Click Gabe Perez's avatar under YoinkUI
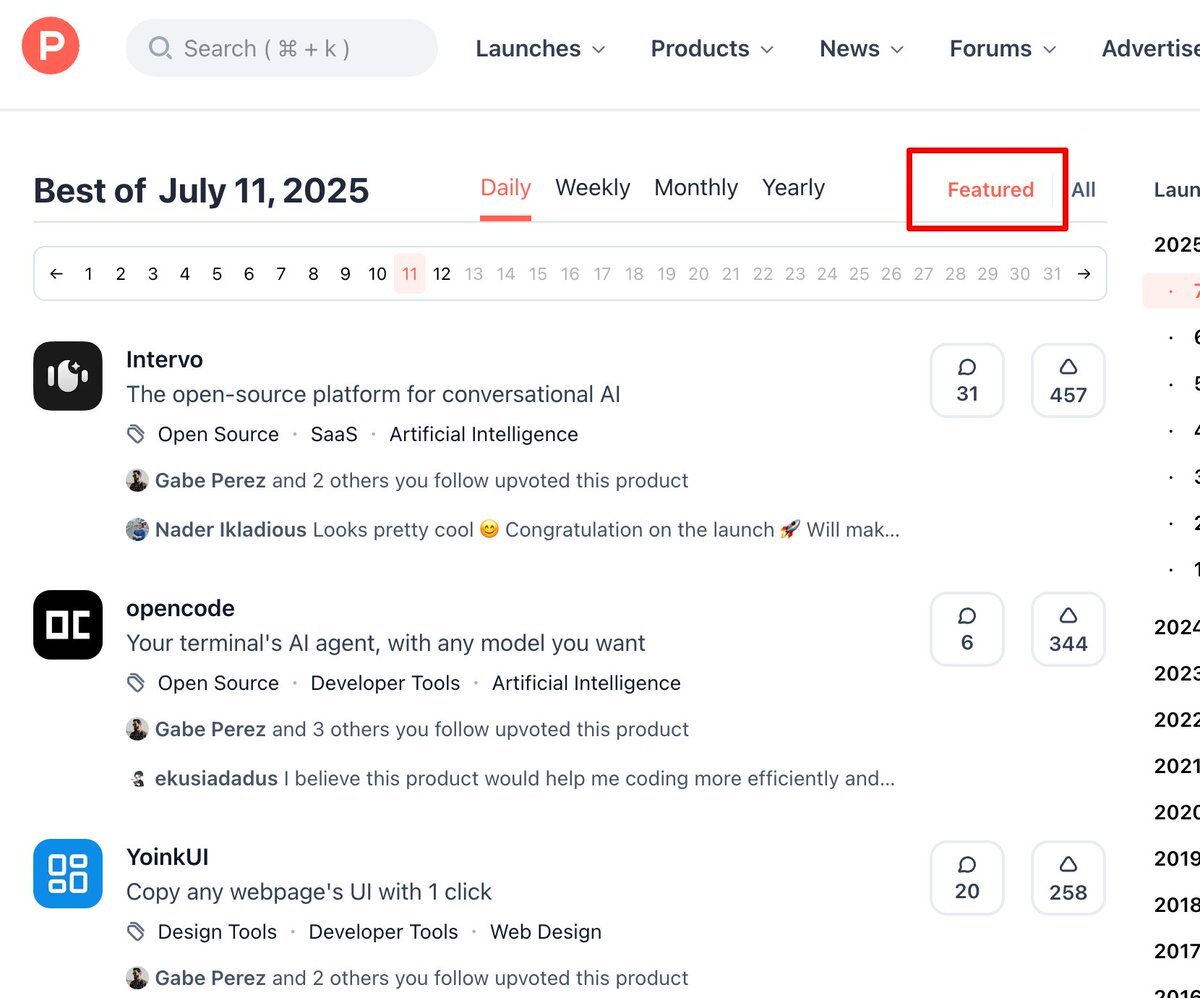This screenshot has height=998, width=1200. click(137, 978)
